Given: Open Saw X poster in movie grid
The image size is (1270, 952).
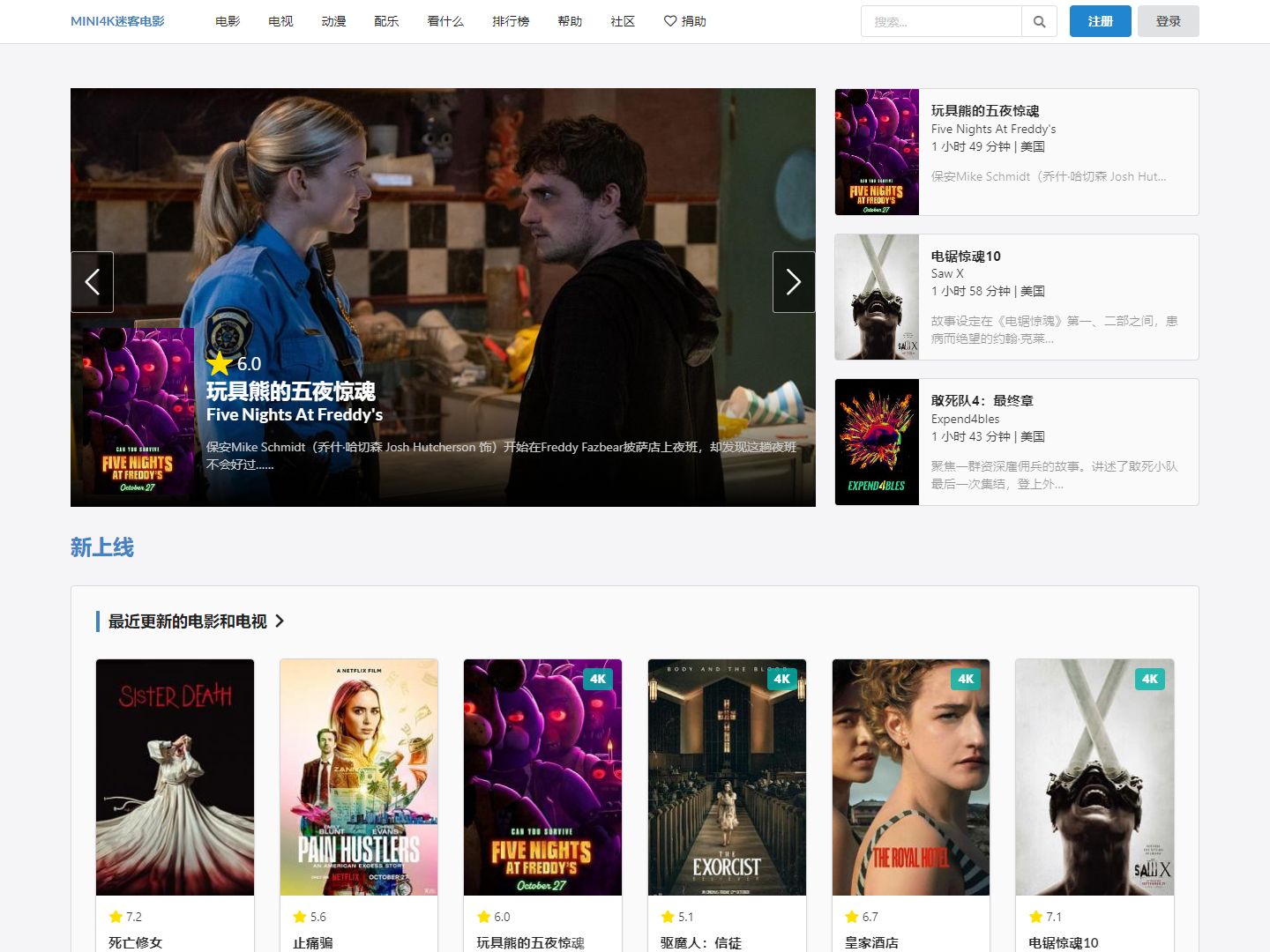Looking at the screenshot, I should 1094,777.
